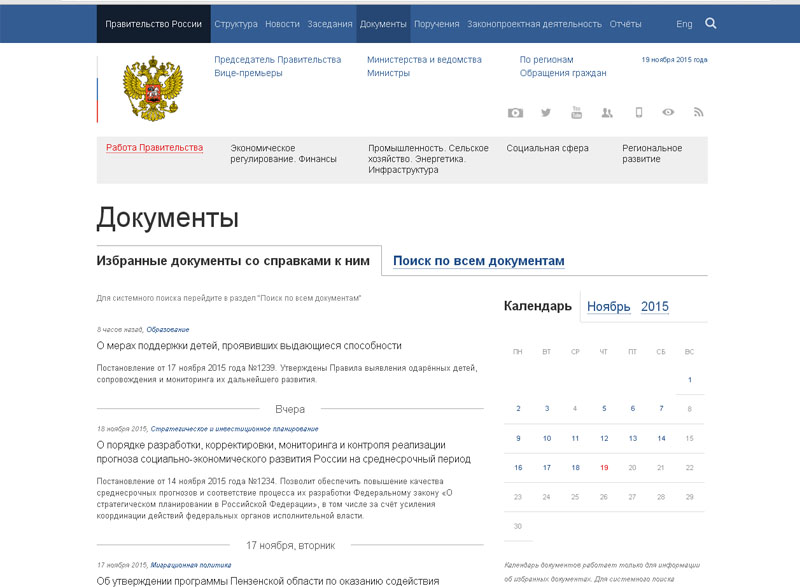Open the mobile phone version icon
The height and width of the screenshot is (587, 800).
click(x=638, y=113)
